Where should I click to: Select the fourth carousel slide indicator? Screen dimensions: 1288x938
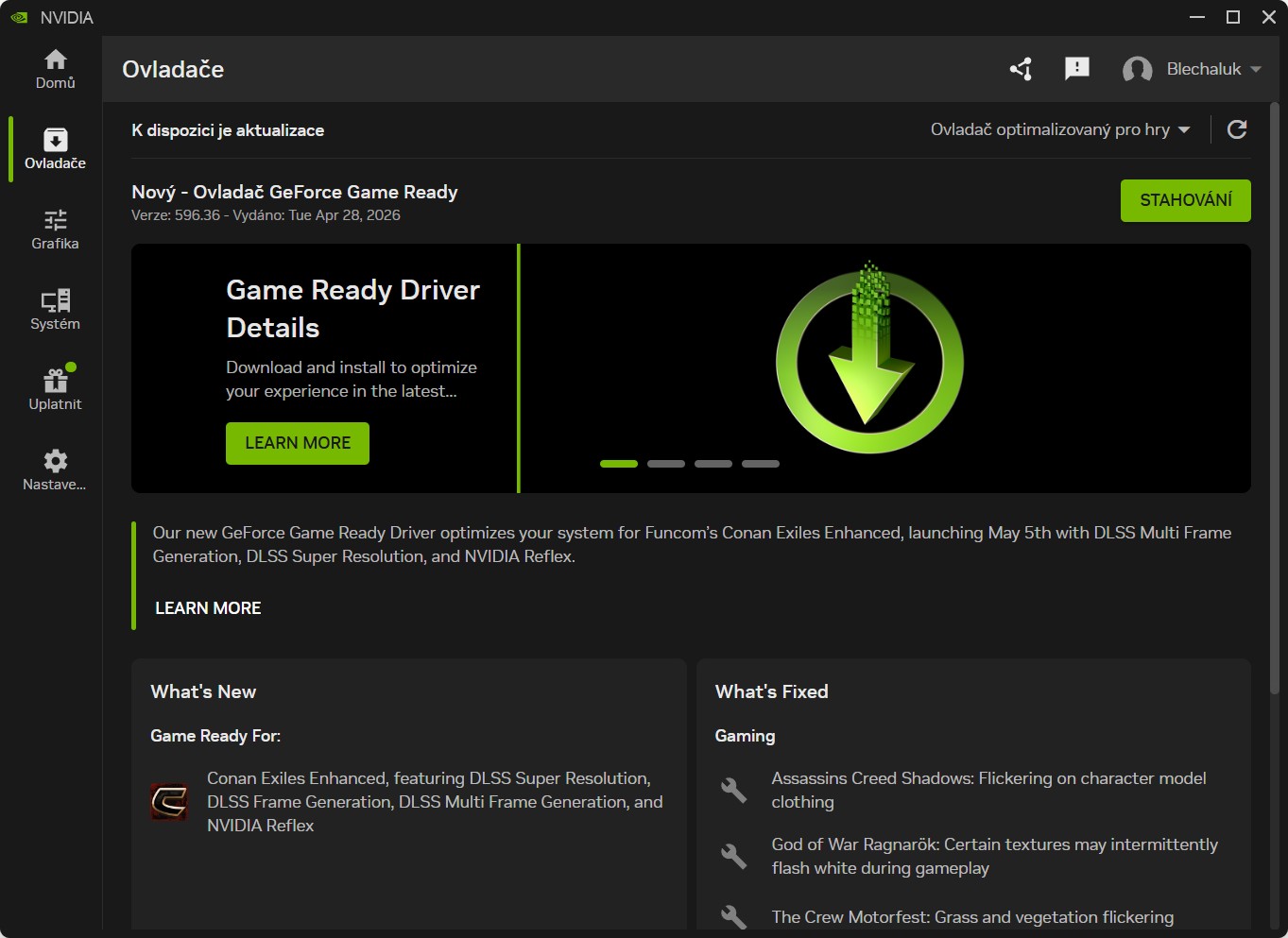(x=761, y=464)
